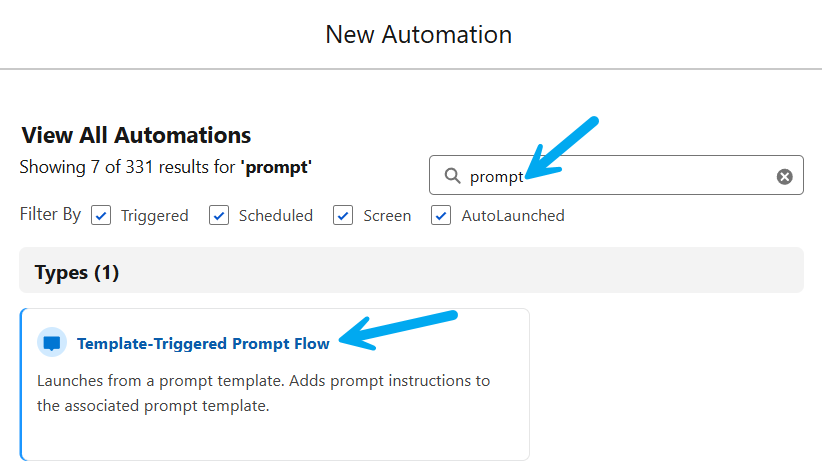Viewport: 822px width, 472px height.
Task: Click the AutoLaunched filter label text
Action: 512,215
